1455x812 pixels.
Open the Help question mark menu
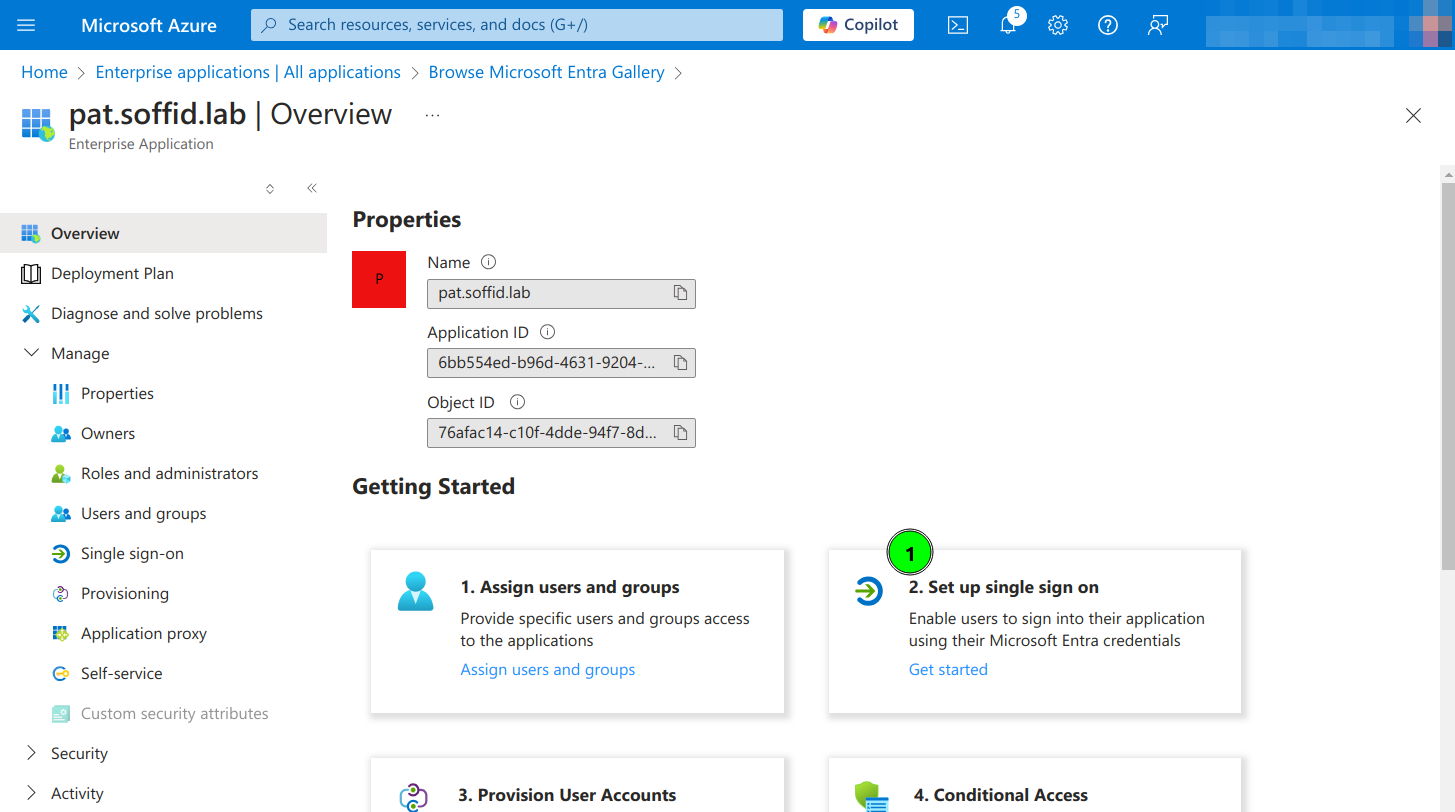(x=1108, y=25)
